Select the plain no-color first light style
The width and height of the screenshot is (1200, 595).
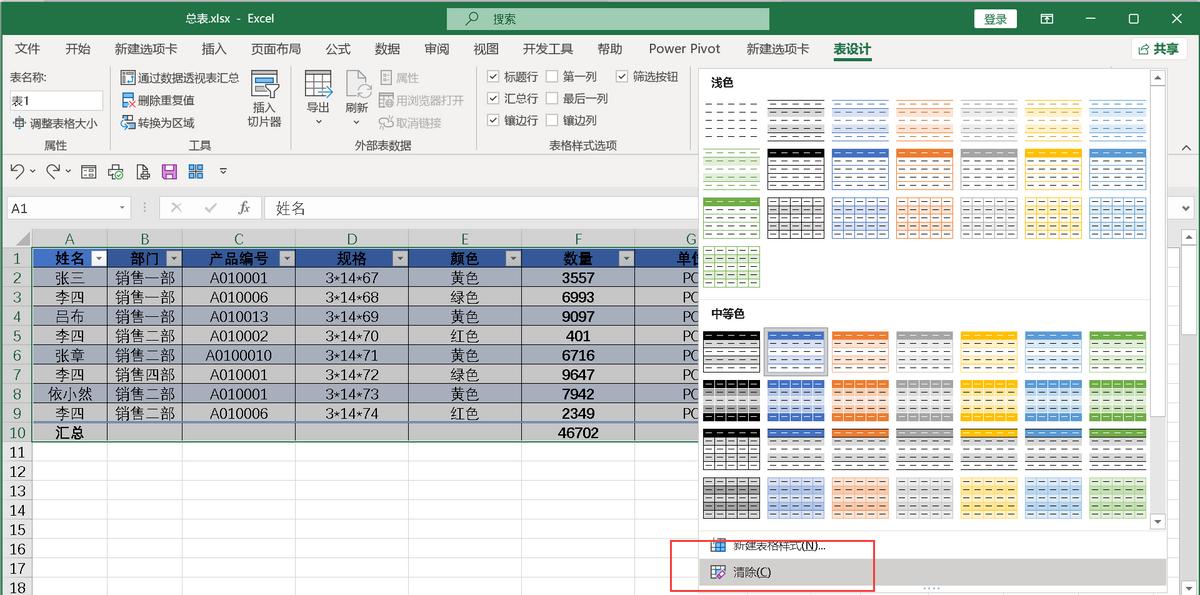[x=732, y=119]
